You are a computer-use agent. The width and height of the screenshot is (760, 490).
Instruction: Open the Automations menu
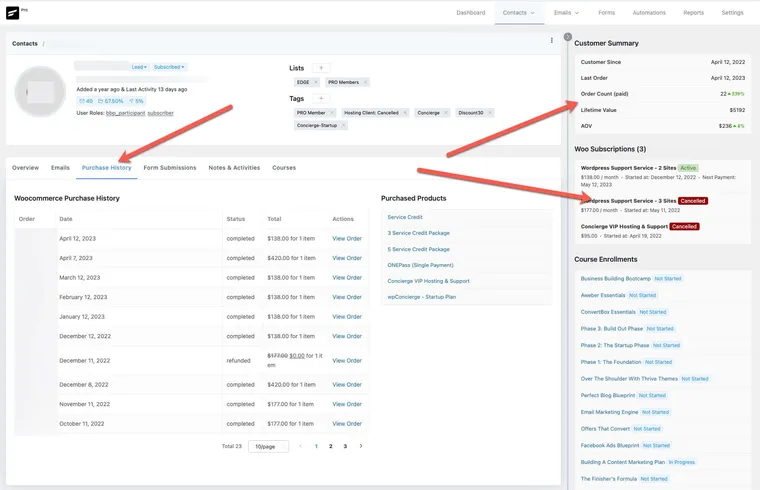[649, 13]
